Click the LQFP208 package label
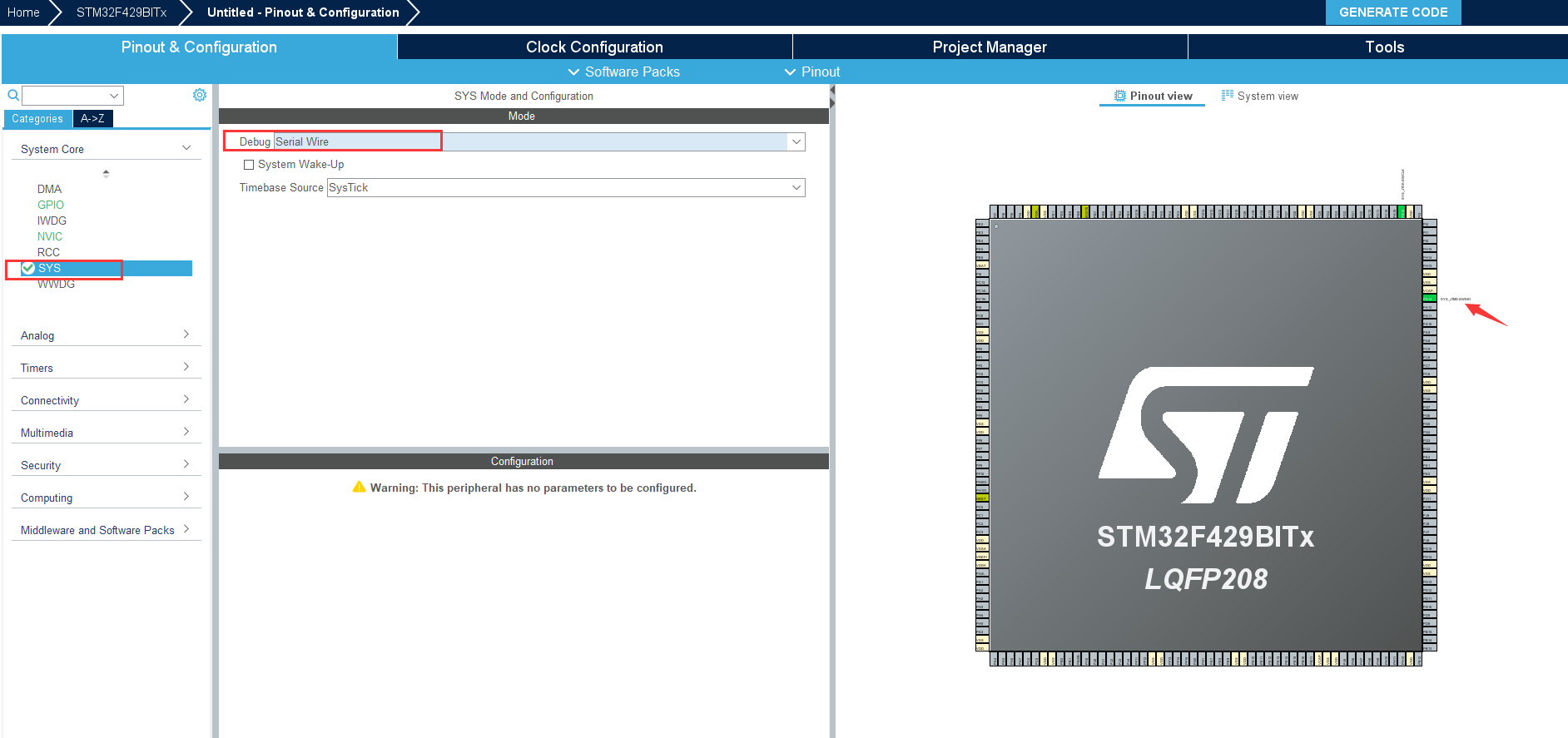This screenshot has height=738, width=1568. tap(1206, 578)
